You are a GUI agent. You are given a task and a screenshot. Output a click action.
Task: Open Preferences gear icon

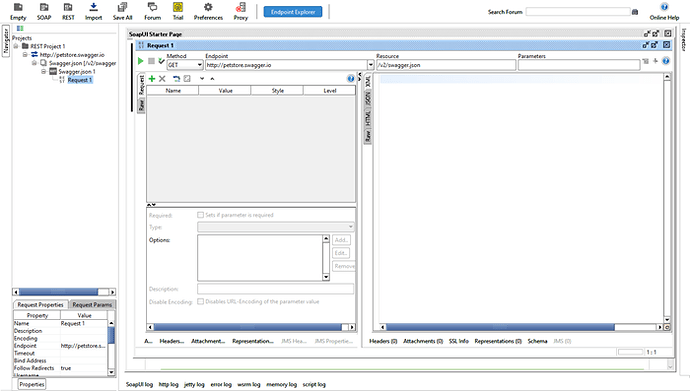pos(208,7)
